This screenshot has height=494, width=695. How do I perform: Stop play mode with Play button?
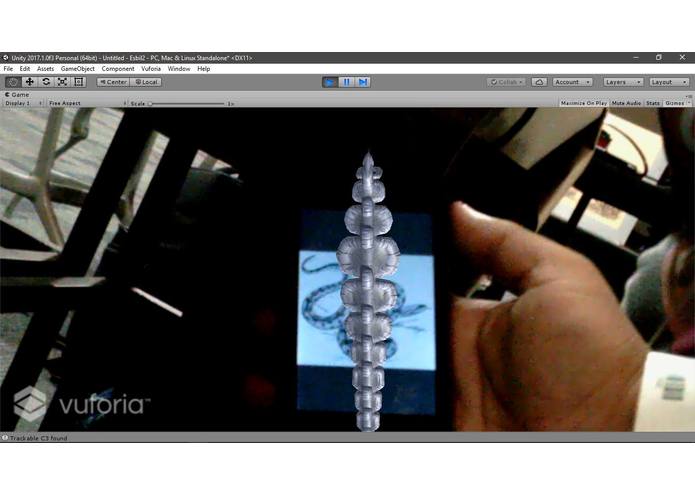[330, 82]
